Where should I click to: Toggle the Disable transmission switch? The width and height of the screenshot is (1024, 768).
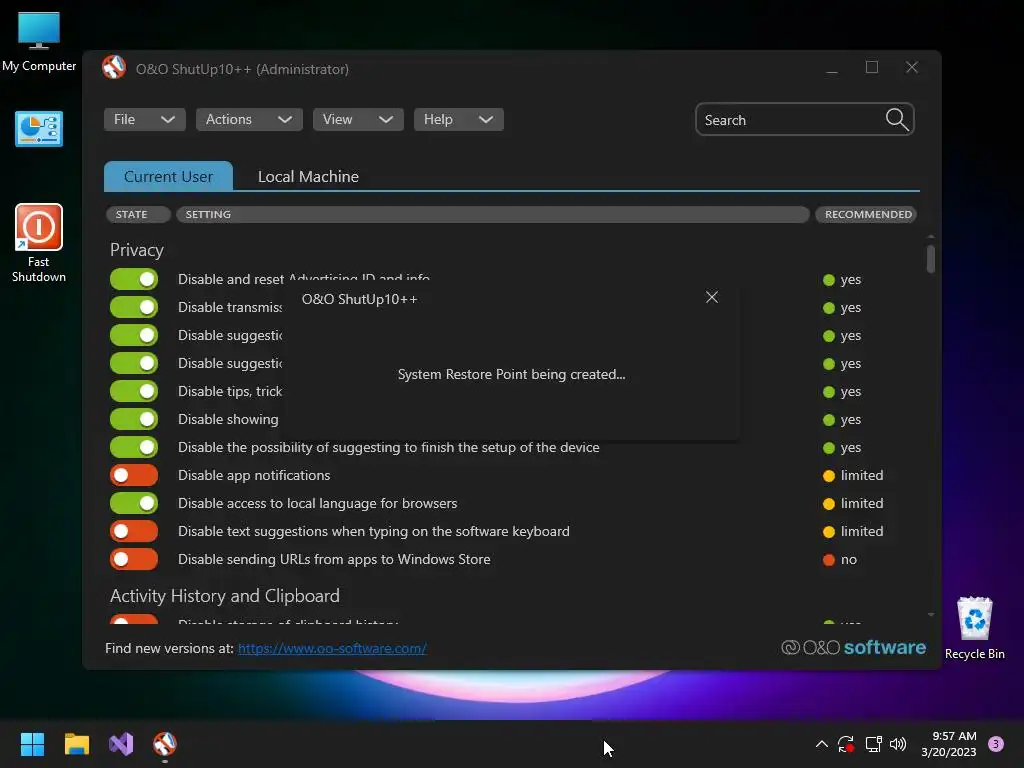point(134,307)
